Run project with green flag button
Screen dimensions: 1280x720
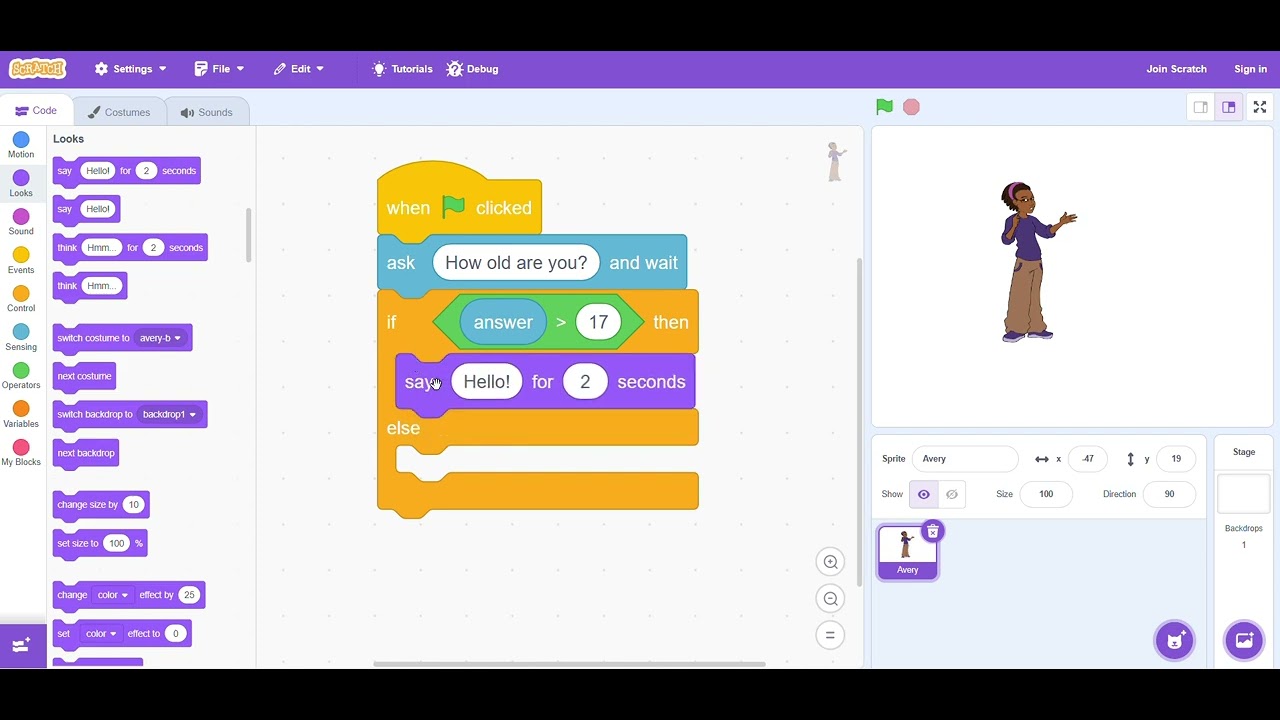coord(884,107)
